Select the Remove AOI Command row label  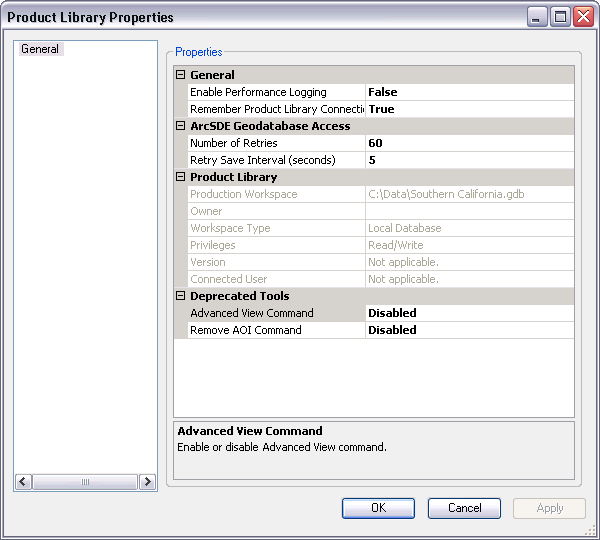(277, 330)
